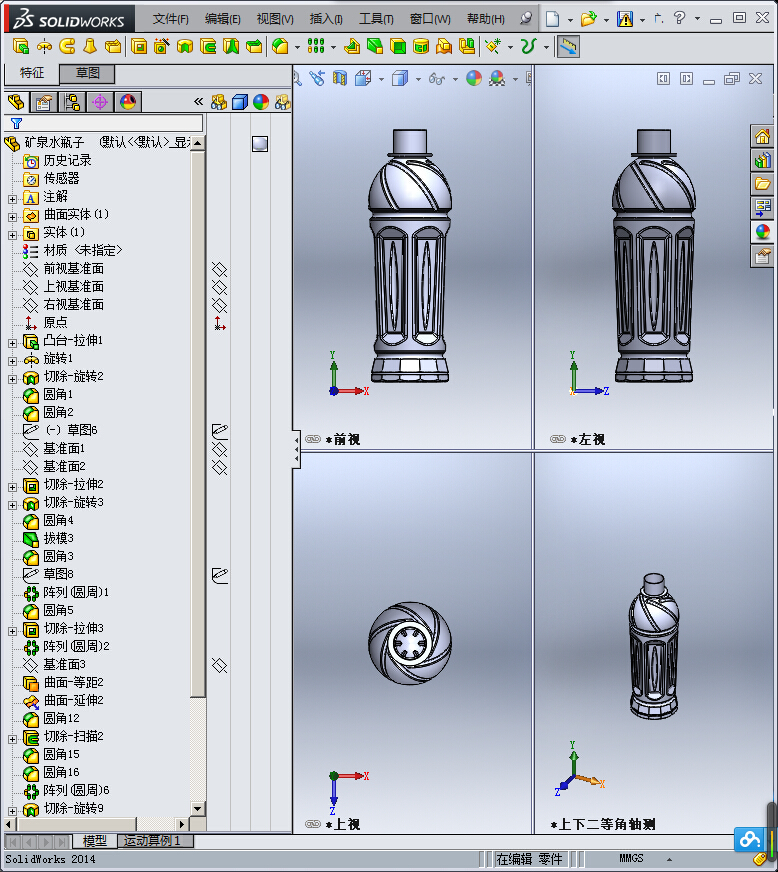Image resolution: width=778 pixels, height=872 pixels.
Task: Open the 工具(T) menu
Action: [x=376, y=19]
